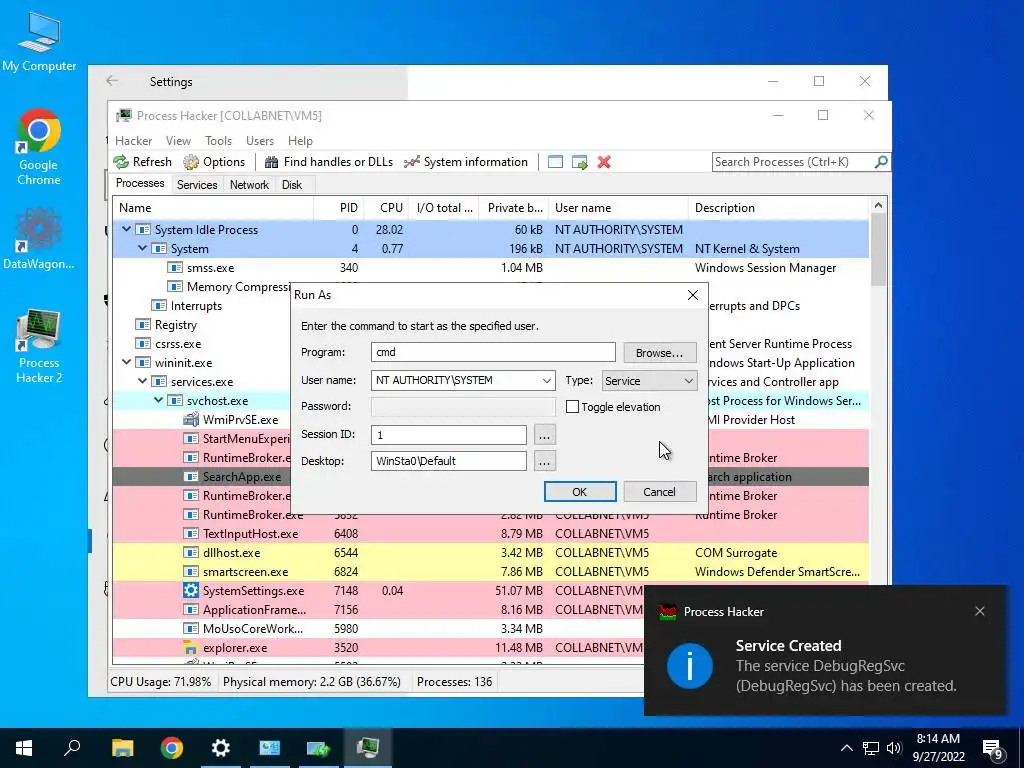Open the Hacker menu
1024x768 pixels.
pyautogui.click(x=133, y=141)
